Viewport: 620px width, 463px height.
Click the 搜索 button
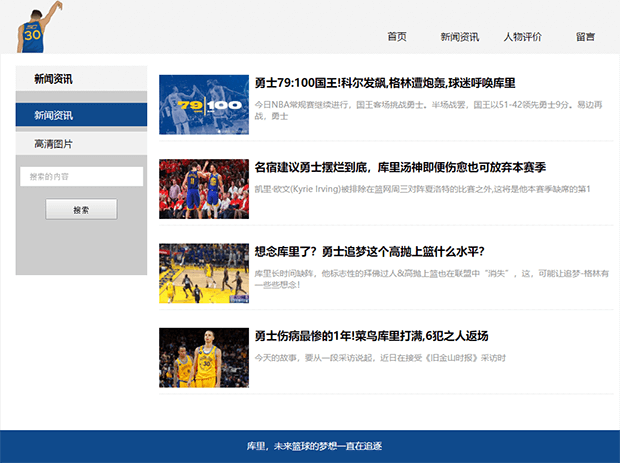coord(81,209)
